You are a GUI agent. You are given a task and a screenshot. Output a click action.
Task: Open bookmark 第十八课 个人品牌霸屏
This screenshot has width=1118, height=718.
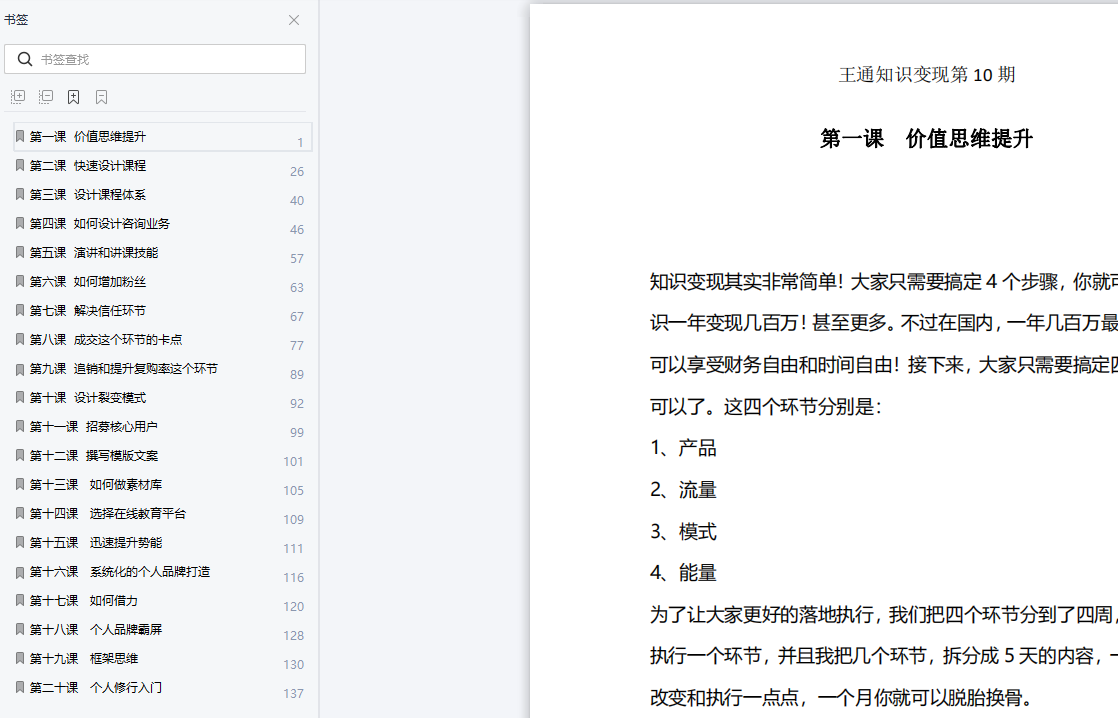click(163, 630)
